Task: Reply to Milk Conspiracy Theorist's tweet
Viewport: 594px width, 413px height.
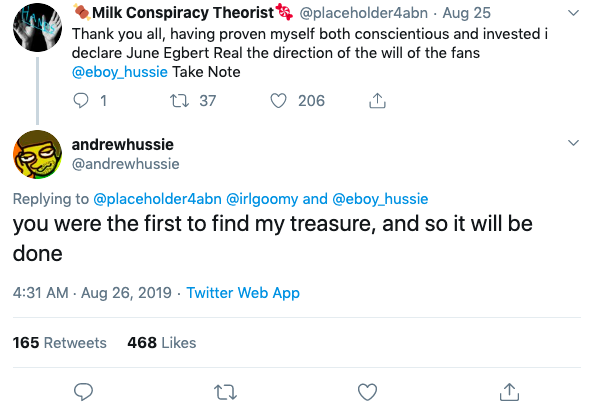Action: click(81, 100)
